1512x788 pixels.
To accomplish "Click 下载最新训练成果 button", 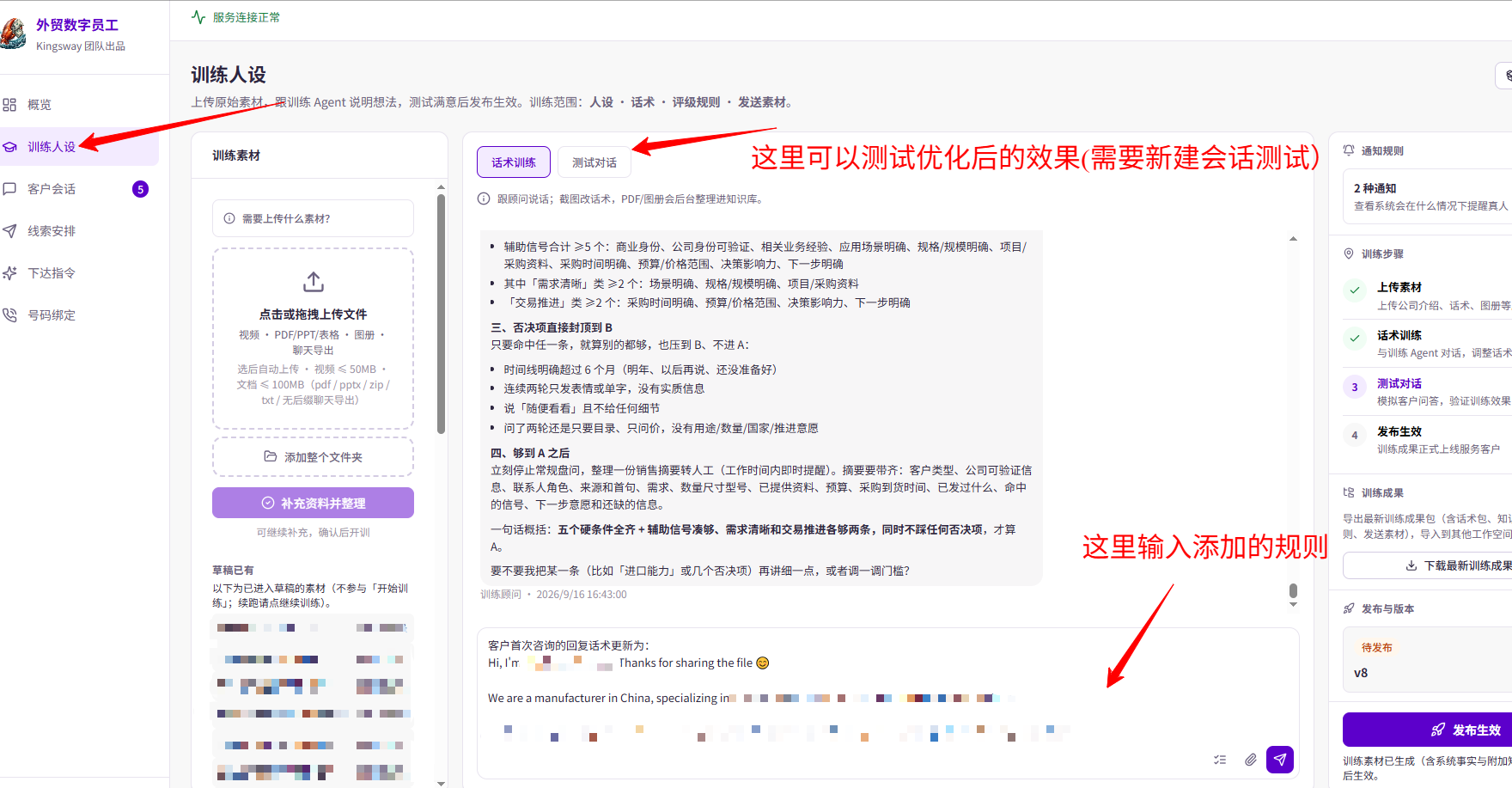I will (1427, 565).
